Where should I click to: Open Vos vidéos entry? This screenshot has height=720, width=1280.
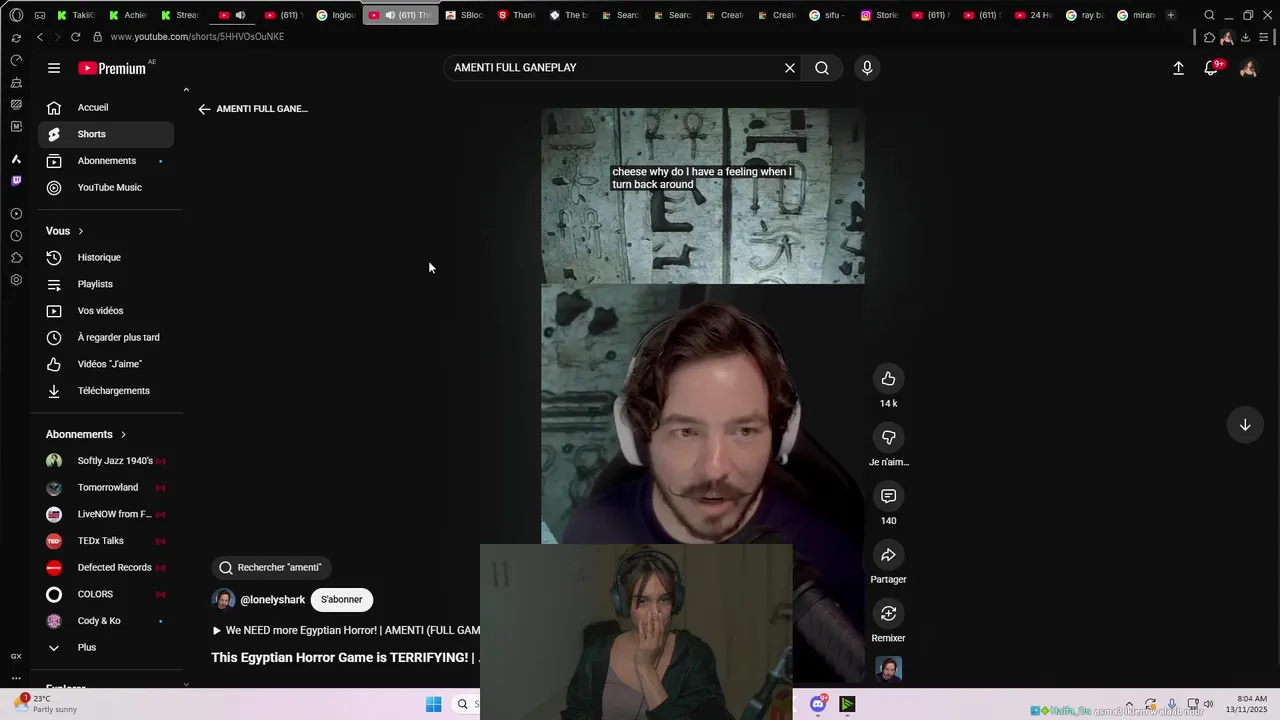[106, 311]
